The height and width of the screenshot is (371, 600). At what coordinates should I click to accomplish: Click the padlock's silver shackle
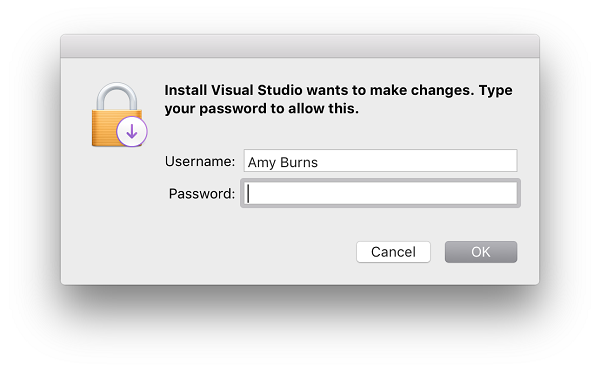point(117,96)
